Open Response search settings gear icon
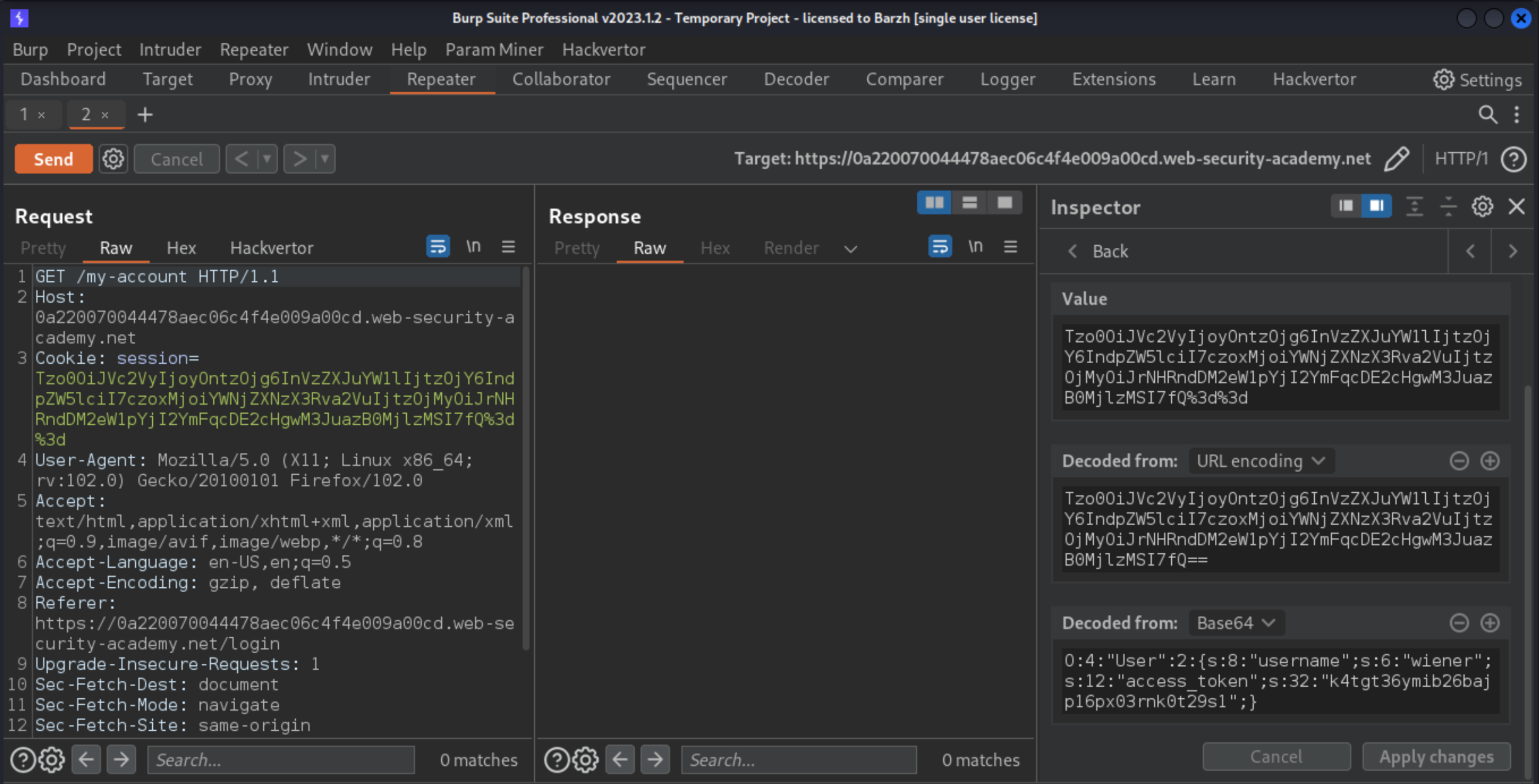Image resolution: width=1539 pixels, height=784 pixels. click(x=585, y=759)
